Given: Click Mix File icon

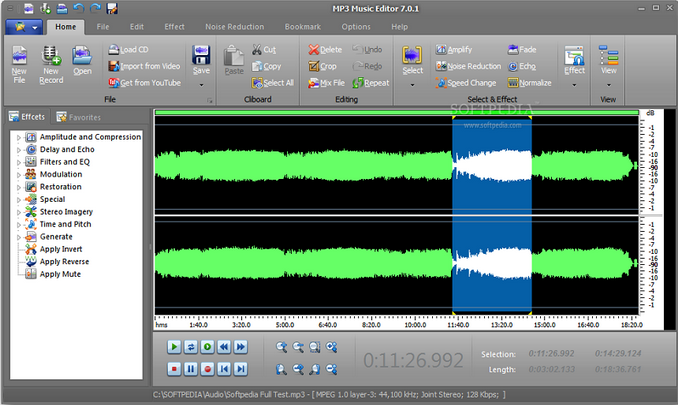Looking at the screenshot, I should 314,83.
